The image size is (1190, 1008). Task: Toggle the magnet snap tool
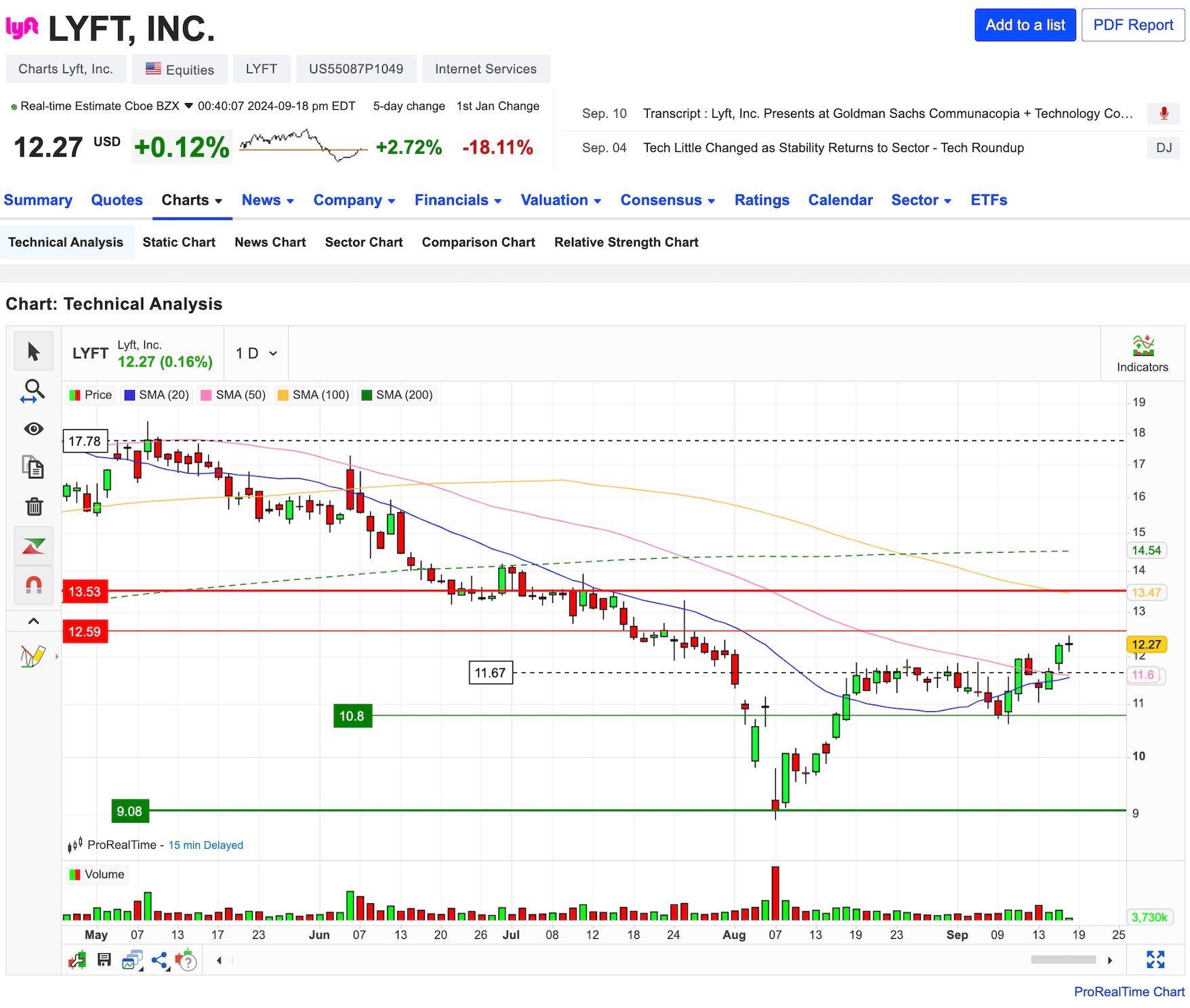pyautogui.click(x=33, y=585)
